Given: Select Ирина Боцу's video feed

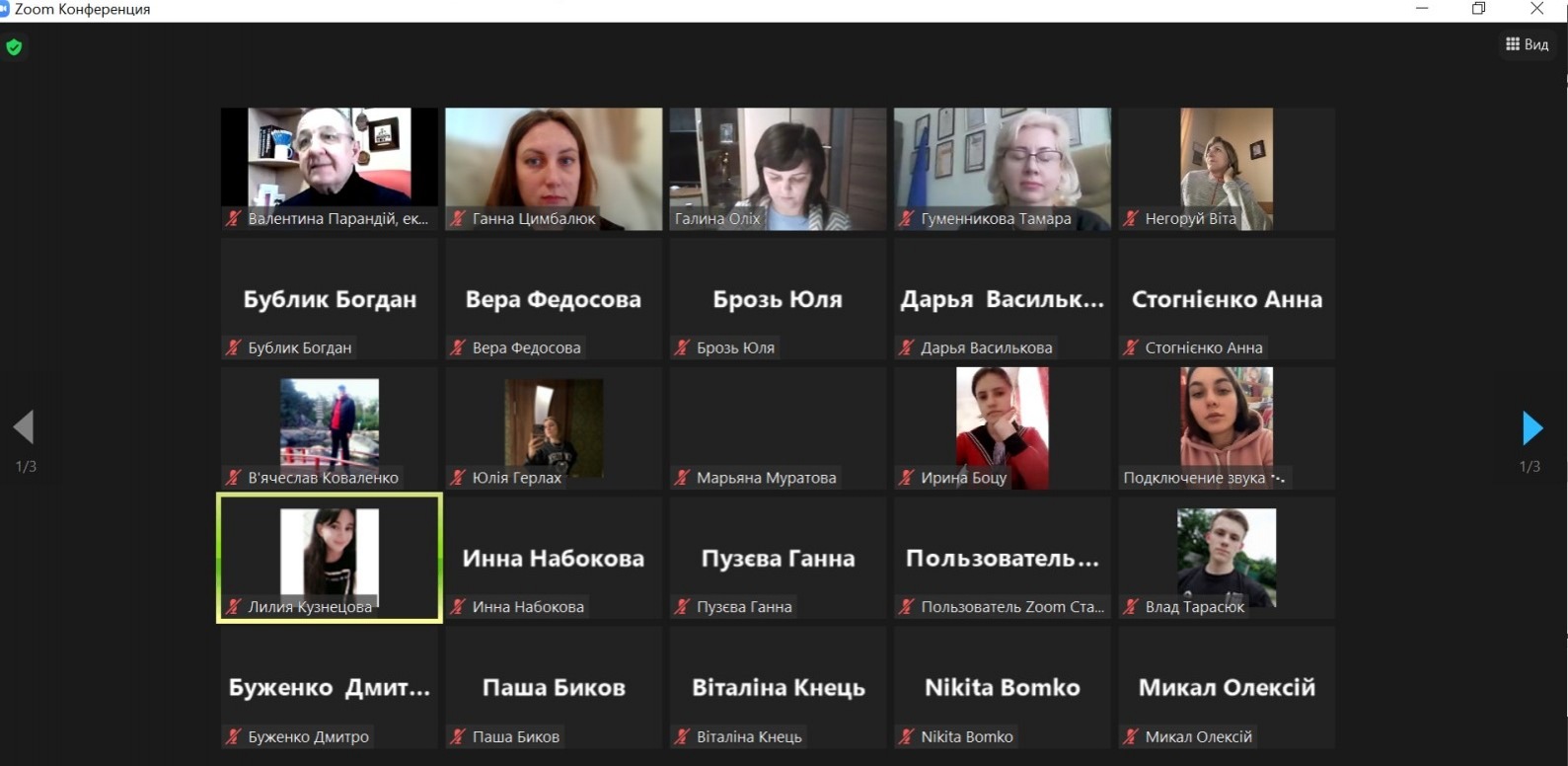Looking at the screenshot, I should [x=1003, y=428].
